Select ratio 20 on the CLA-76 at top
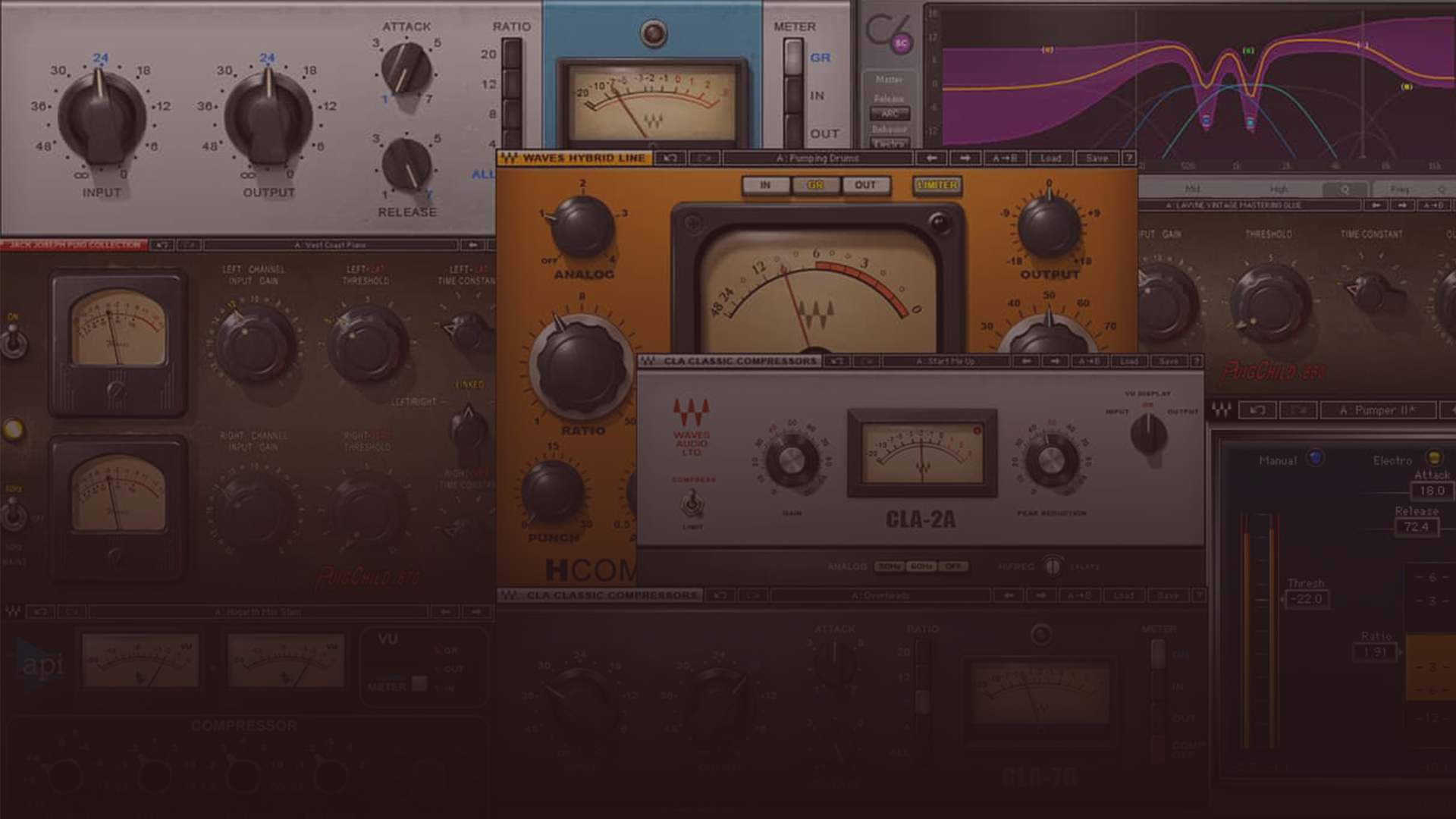The width and height of the screenshot is (1456, 819). [512, 55]
